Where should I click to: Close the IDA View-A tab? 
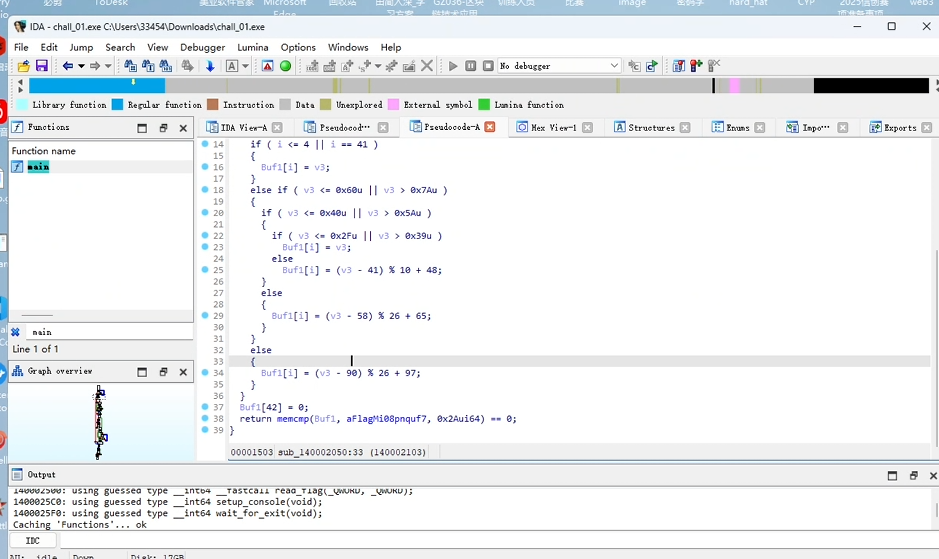point(277,128)
